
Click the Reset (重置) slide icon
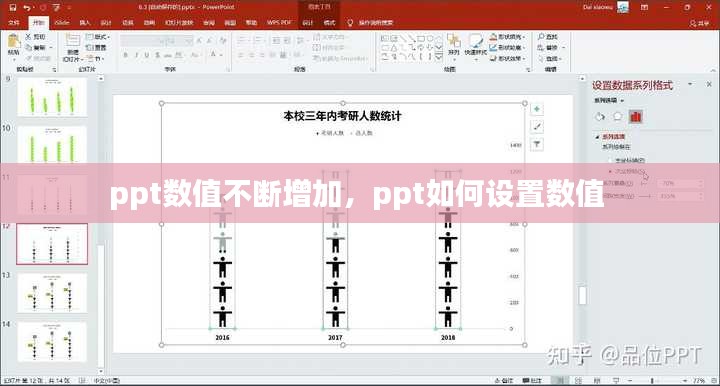click(90, 47)
